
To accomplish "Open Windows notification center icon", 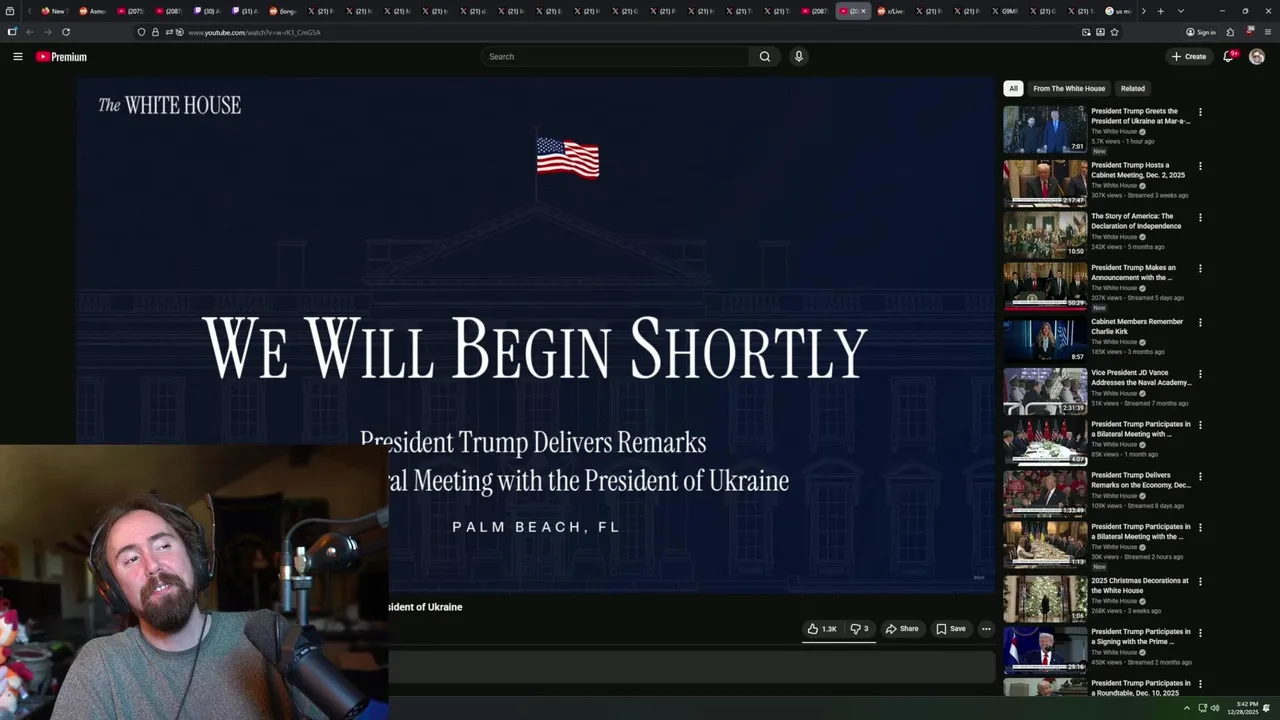I will (x=1266, y=708).
